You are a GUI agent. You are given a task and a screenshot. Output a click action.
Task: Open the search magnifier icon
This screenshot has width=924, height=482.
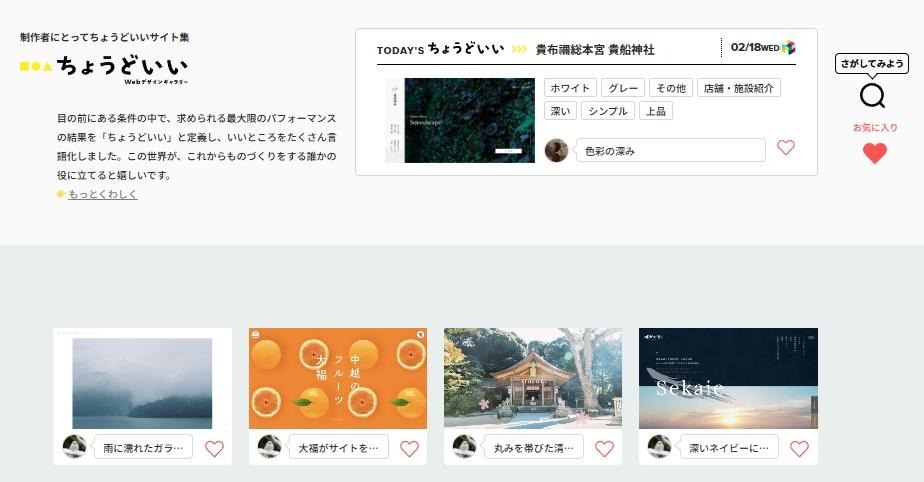point(872,96)
